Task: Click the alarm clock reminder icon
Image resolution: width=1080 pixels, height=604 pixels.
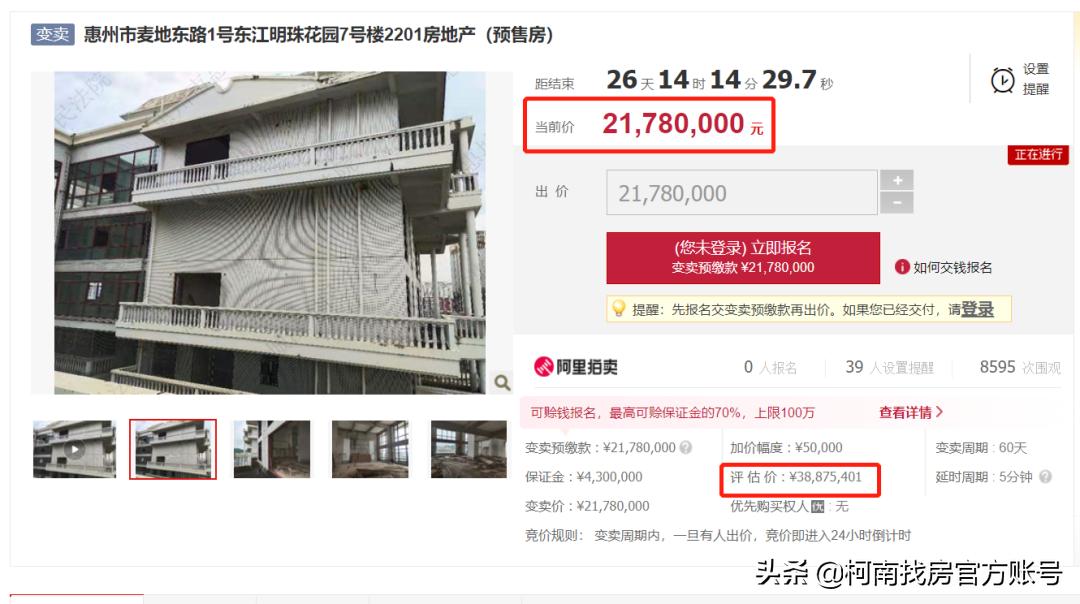Action: coord(1002,80)
